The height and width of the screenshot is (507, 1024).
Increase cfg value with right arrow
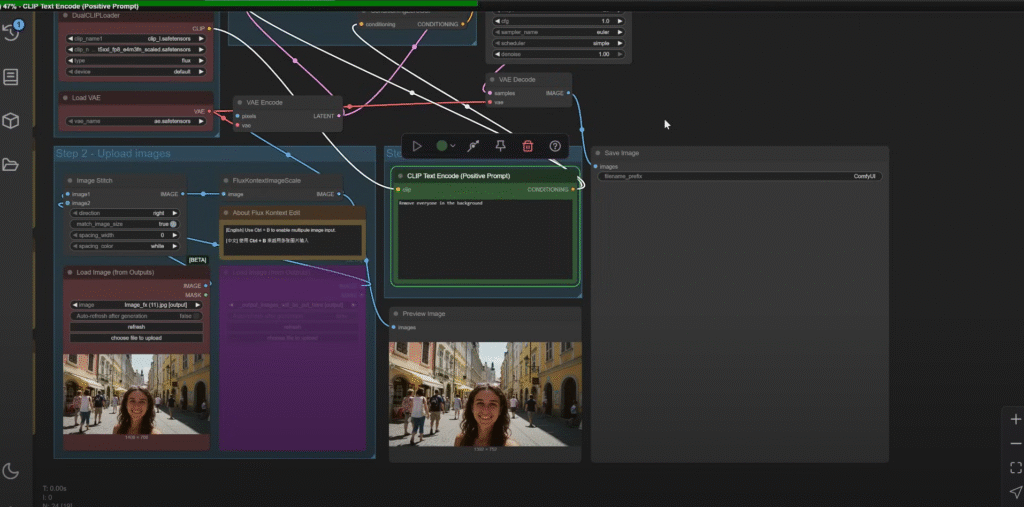[620, 21]
